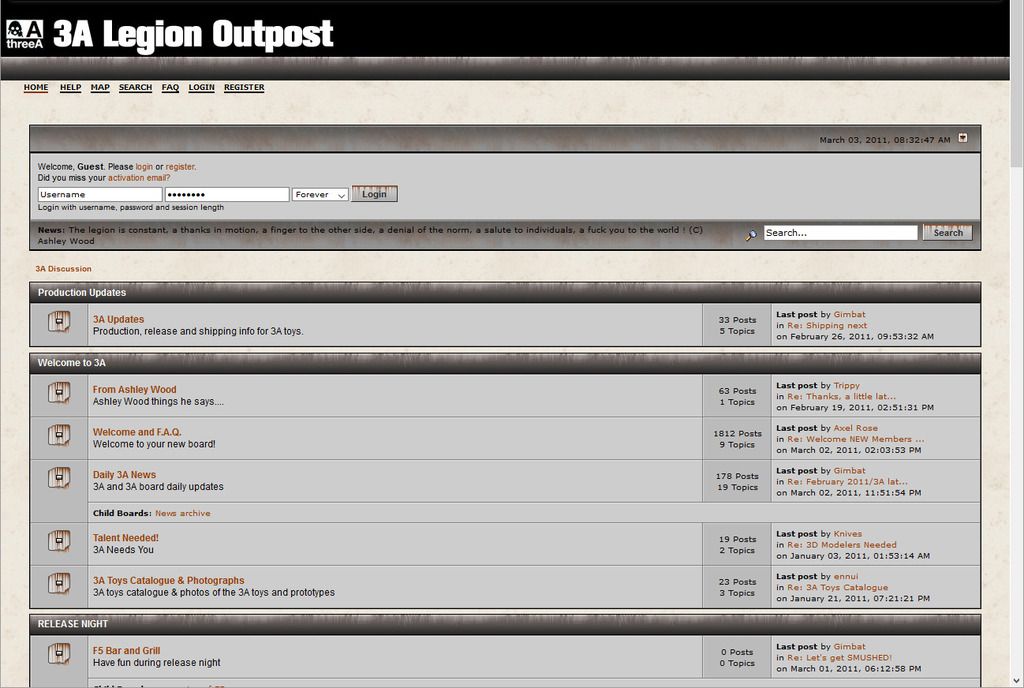The width and height of the screenshot is (1024, 688).
Task: Open the Re: 3D Modelers Needed post
Action: [x=842, y=545]
